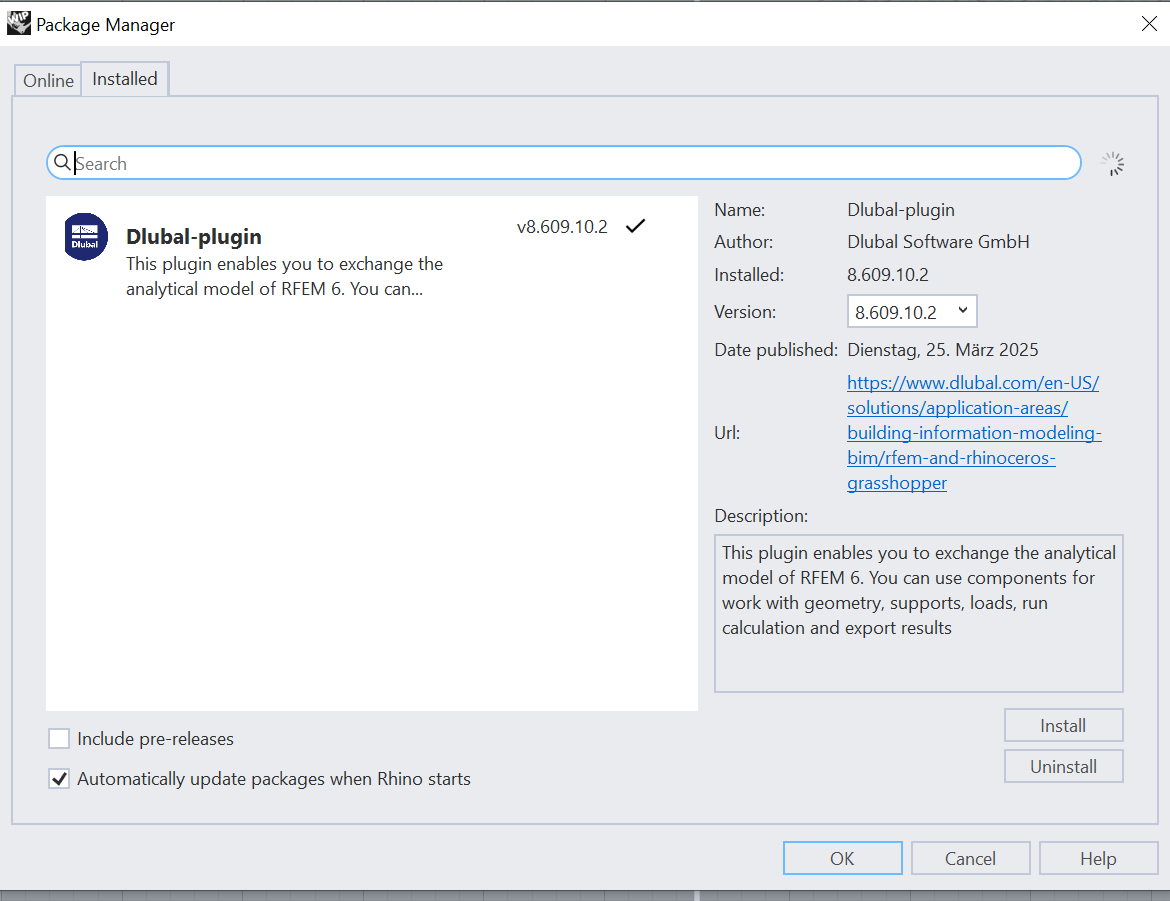The width and height of the screenshot is (1170, 901).
Task: Open the dlubal.com plugin URL link
Action: click(973, 432)
